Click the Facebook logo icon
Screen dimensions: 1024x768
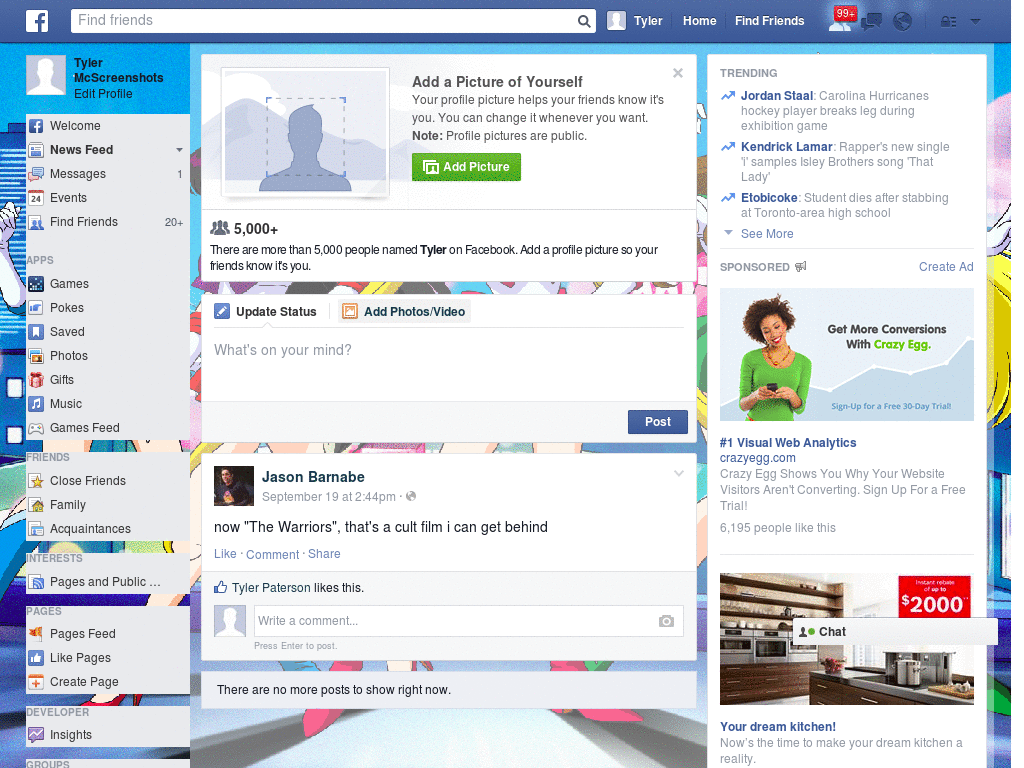[37, 21]
